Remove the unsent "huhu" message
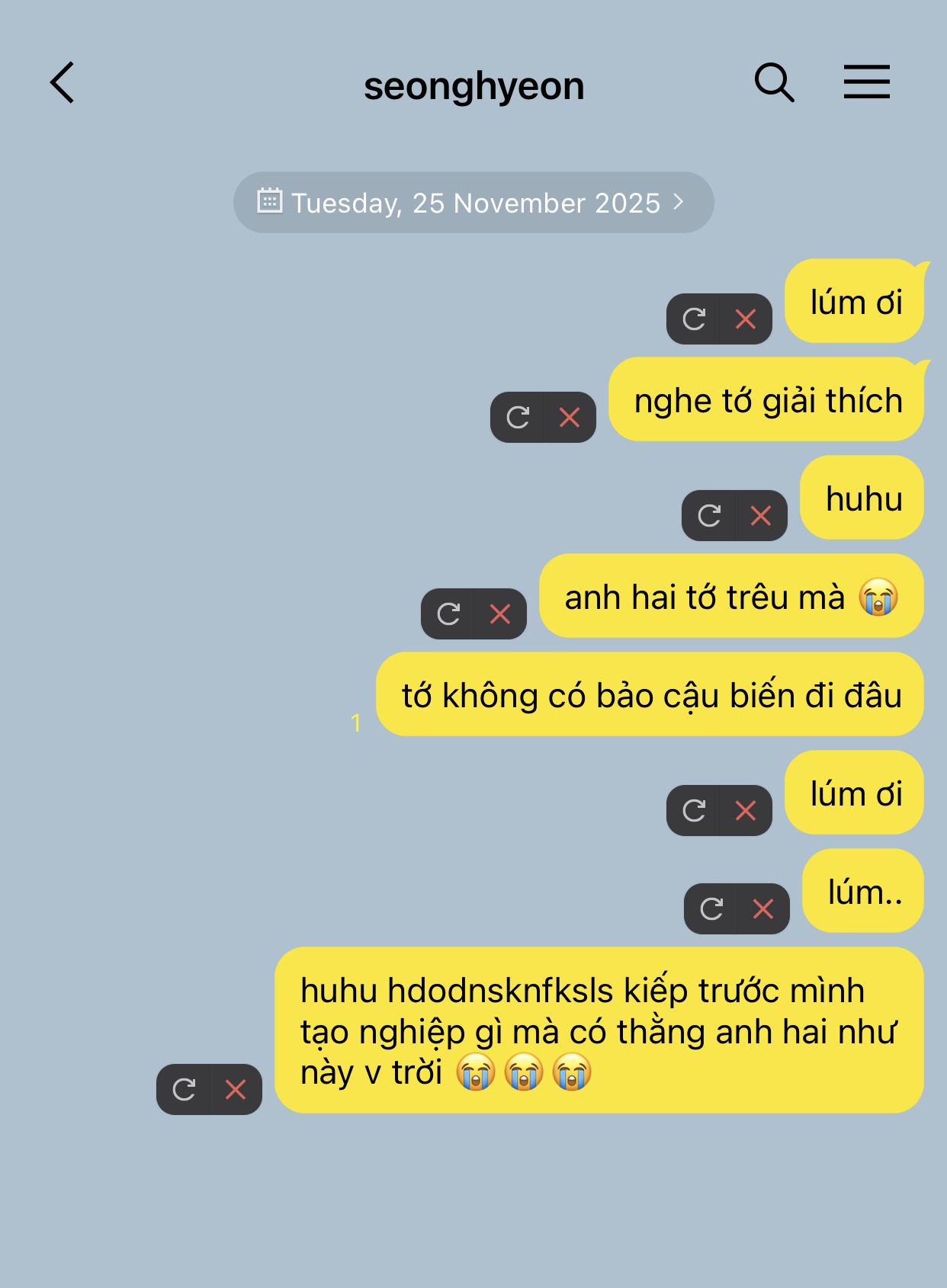The height and width of the screenshot is (1288, 947). pos(761,515)
